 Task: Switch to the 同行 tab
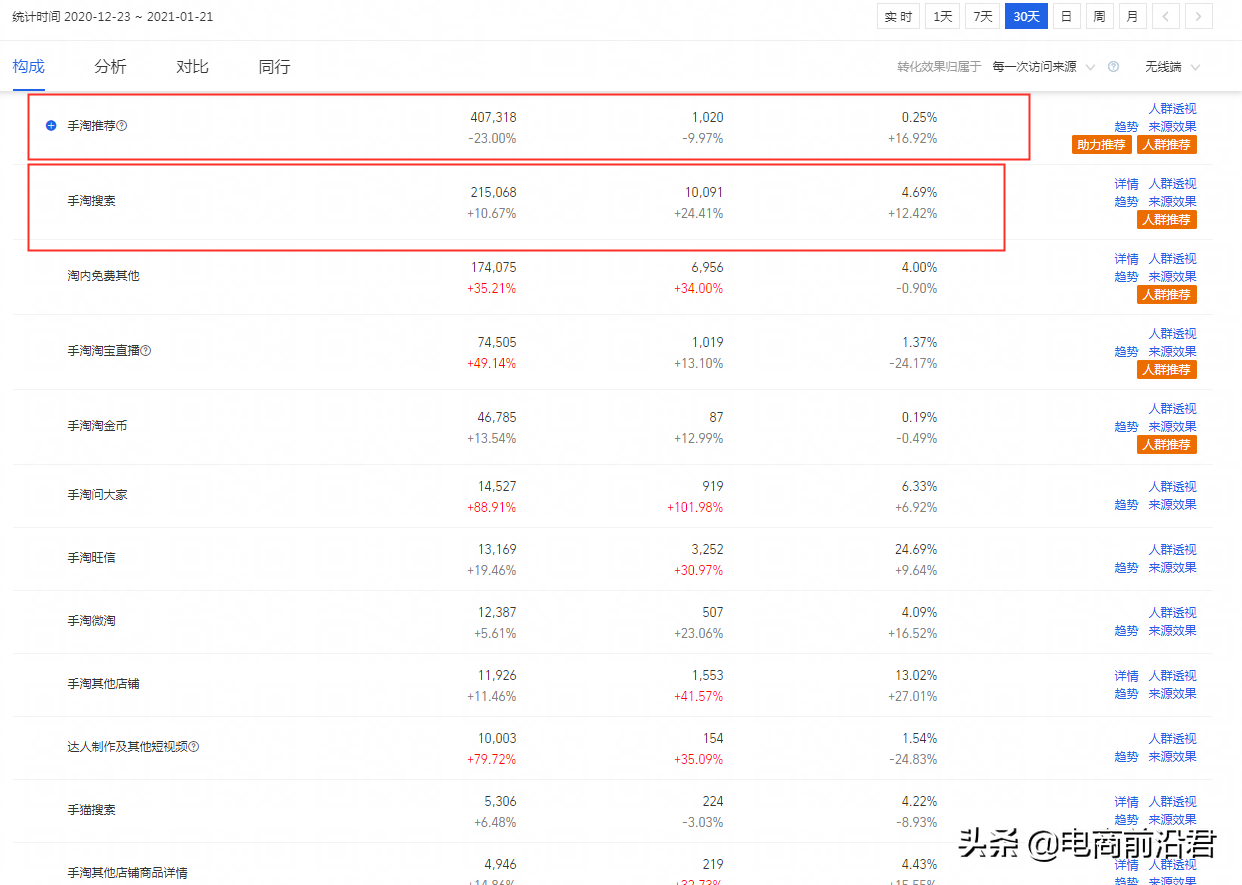tap(274, 67)
